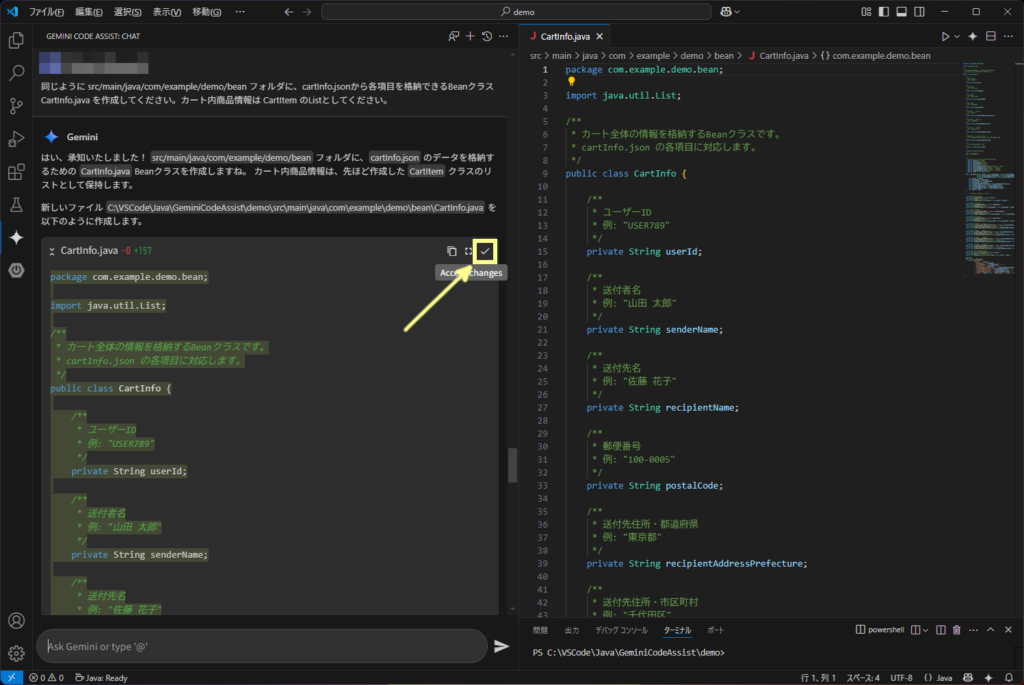Go forward in navigation history
1024x685 pixels.
pos(307,12)
